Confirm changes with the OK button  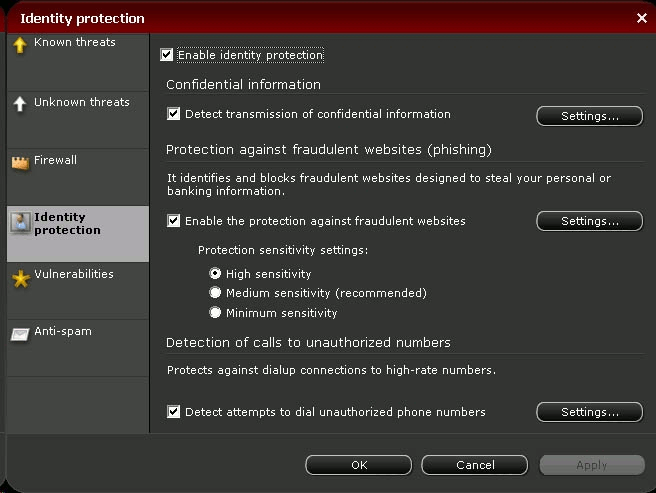[x=359, y=465]
